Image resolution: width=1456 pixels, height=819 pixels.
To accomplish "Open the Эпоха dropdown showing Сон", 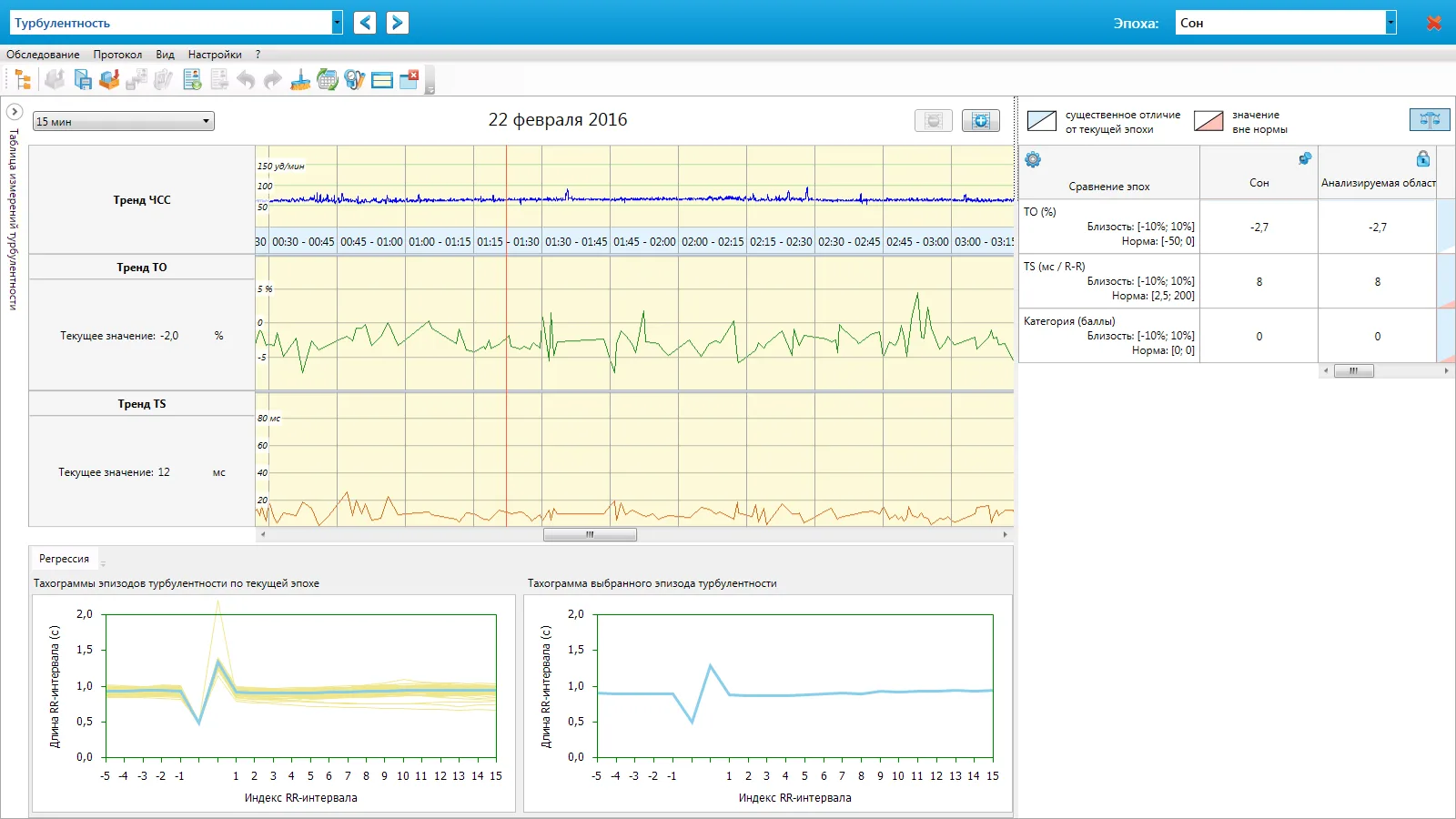I will (x=1391, y=23).
